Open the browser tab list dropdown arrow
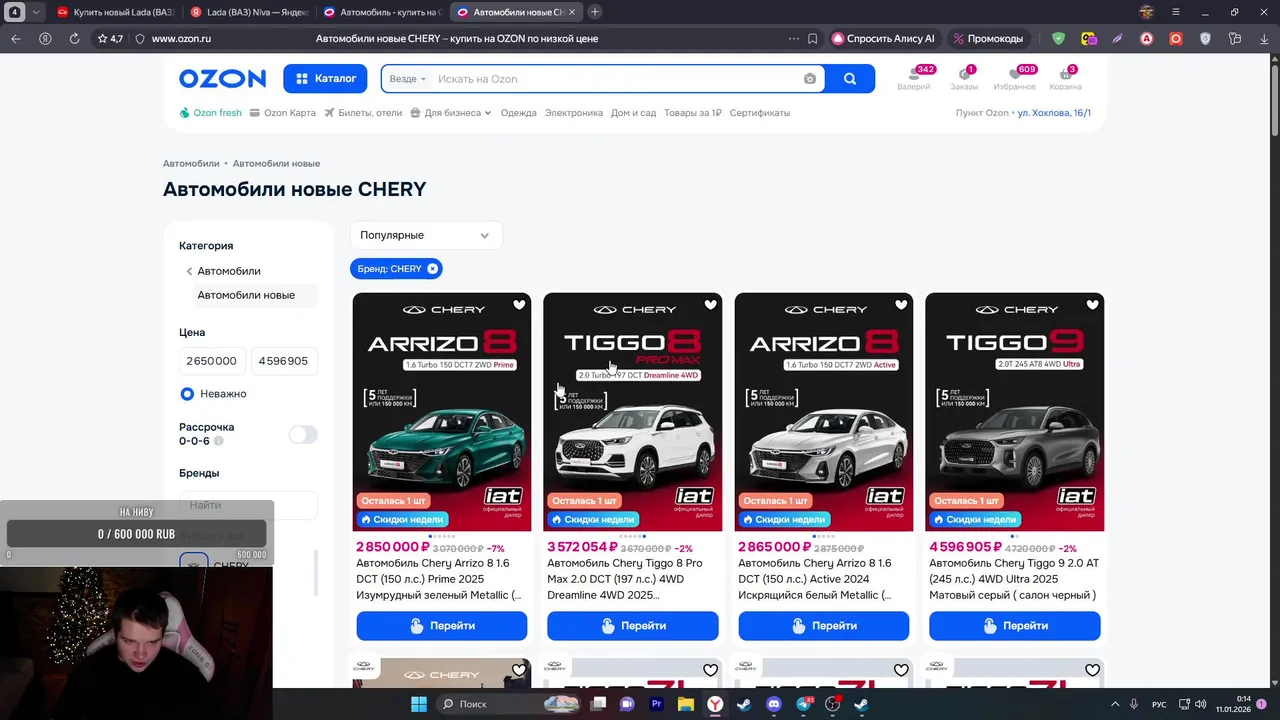1280x720 pixels. pyautogui.click(x=37, y=12)
